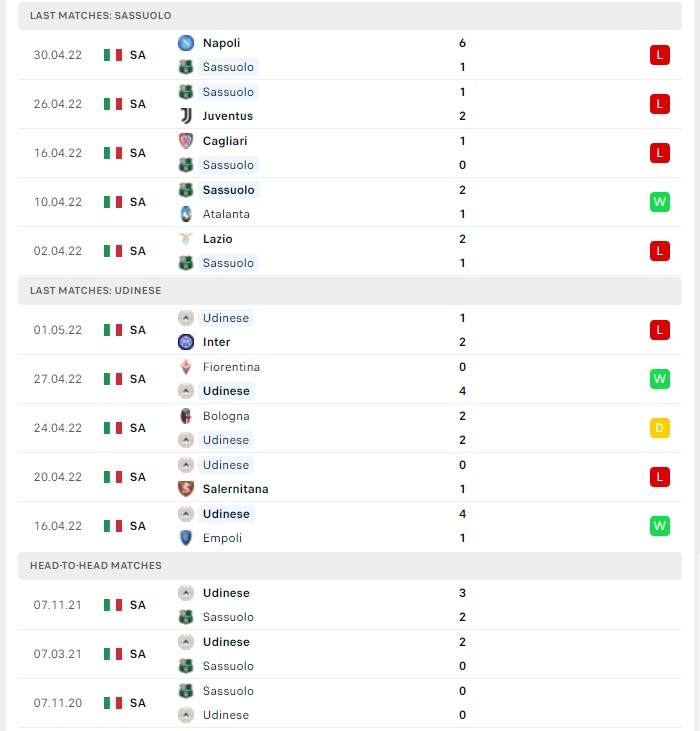Open the Empoli team link

[x=222, y=538]
